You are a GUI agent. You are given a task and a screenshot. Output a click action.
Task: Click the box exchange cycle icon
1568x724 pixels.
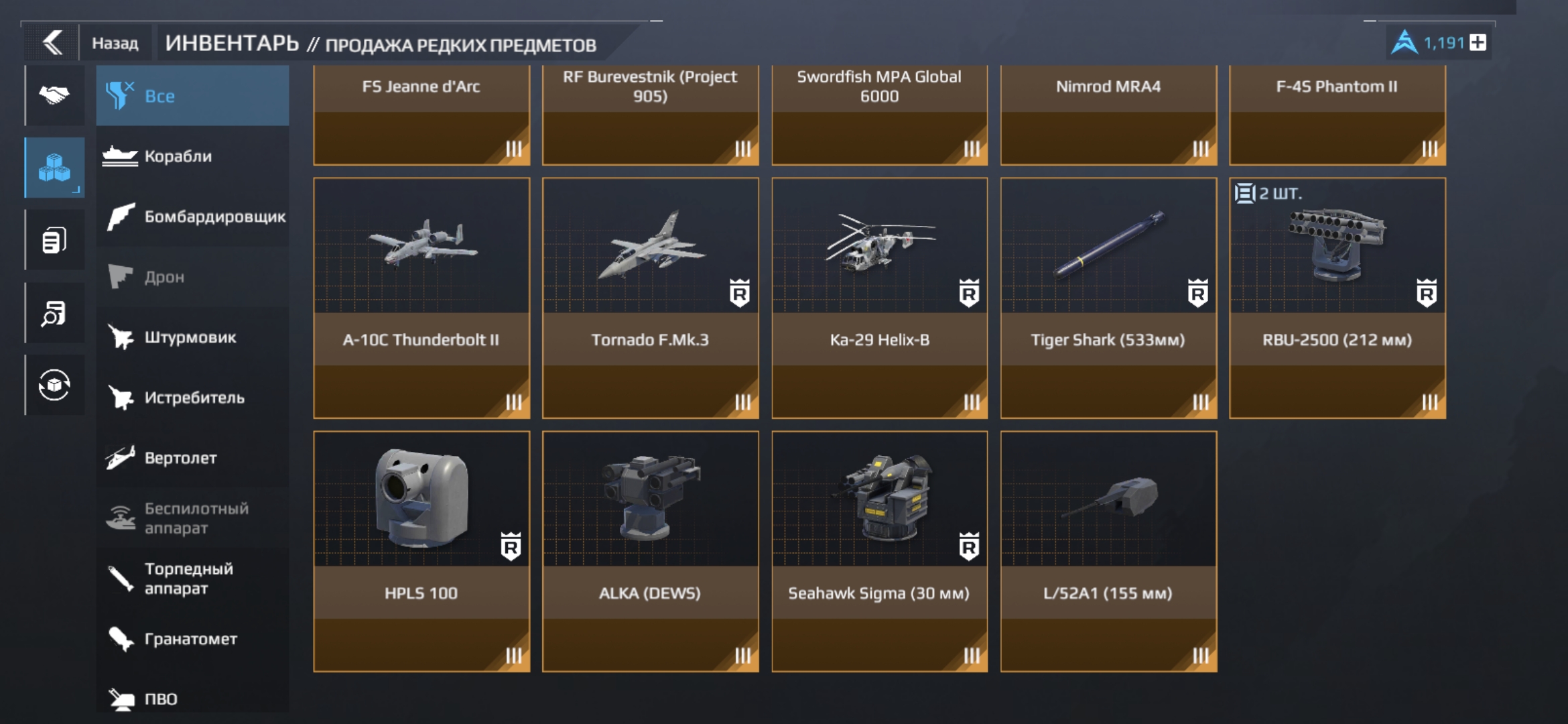point(54,385)
